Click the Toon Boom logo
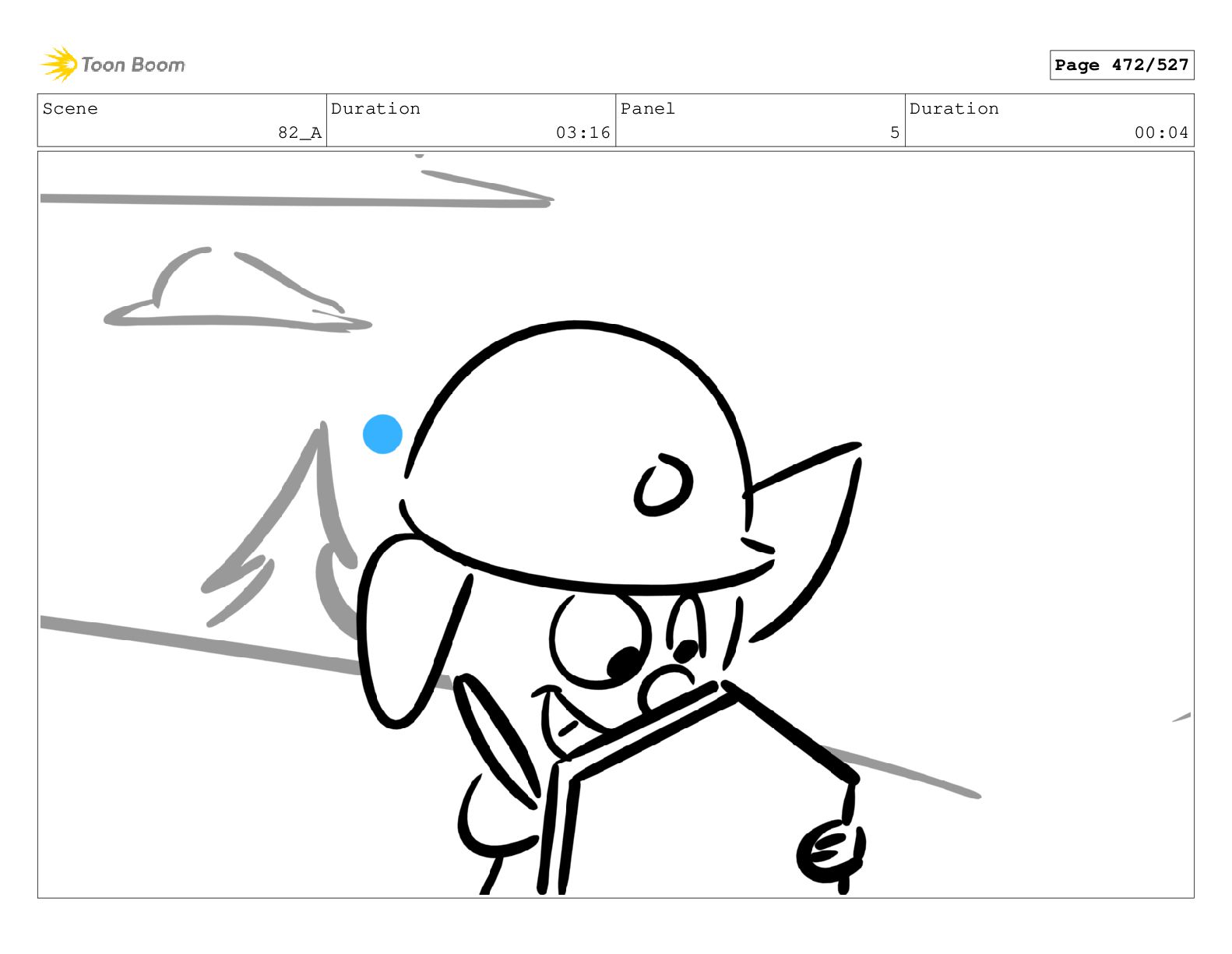This screenshot has width=1232, height=954. 113,64
